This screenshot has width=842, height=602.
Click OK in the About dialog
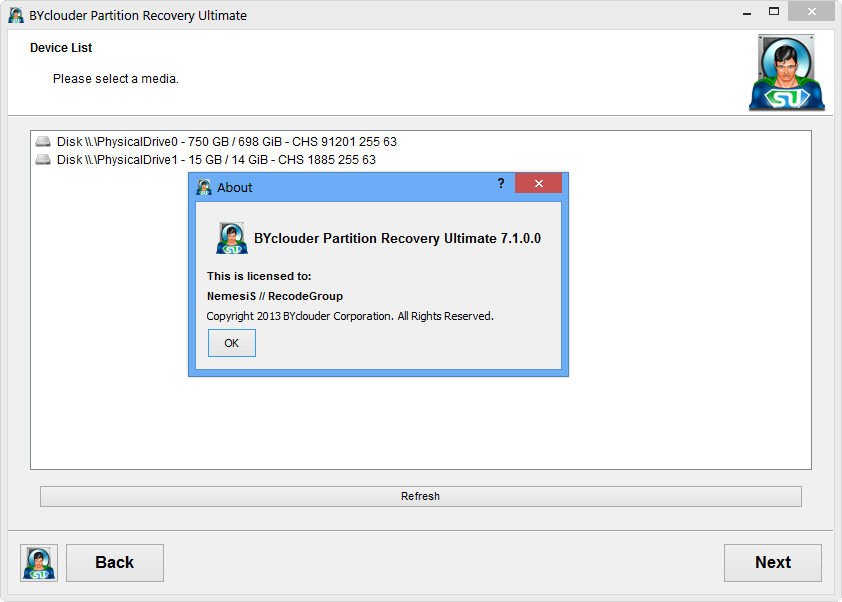(231, 343)
